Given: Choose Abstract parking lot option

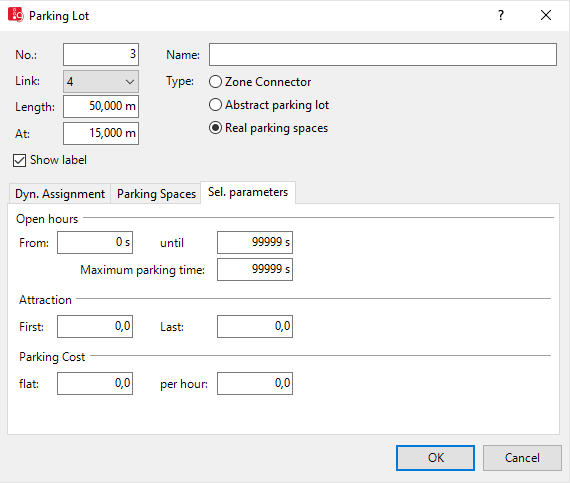Looking at the screenshot, I should point(215,105).
